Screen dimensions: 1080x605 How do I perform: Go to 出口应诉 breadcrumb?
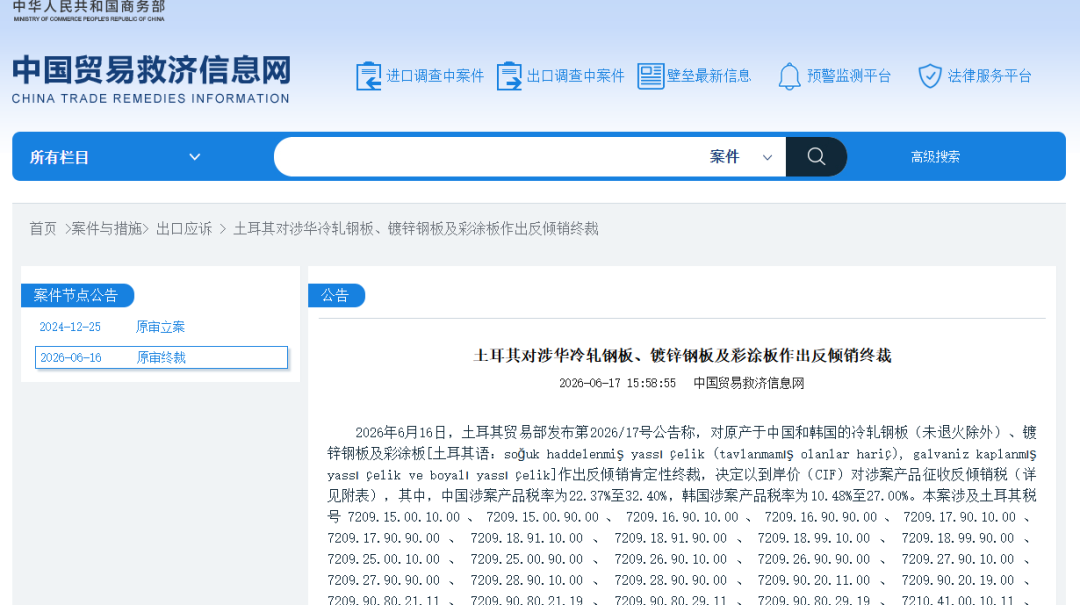tap(184, 229)
